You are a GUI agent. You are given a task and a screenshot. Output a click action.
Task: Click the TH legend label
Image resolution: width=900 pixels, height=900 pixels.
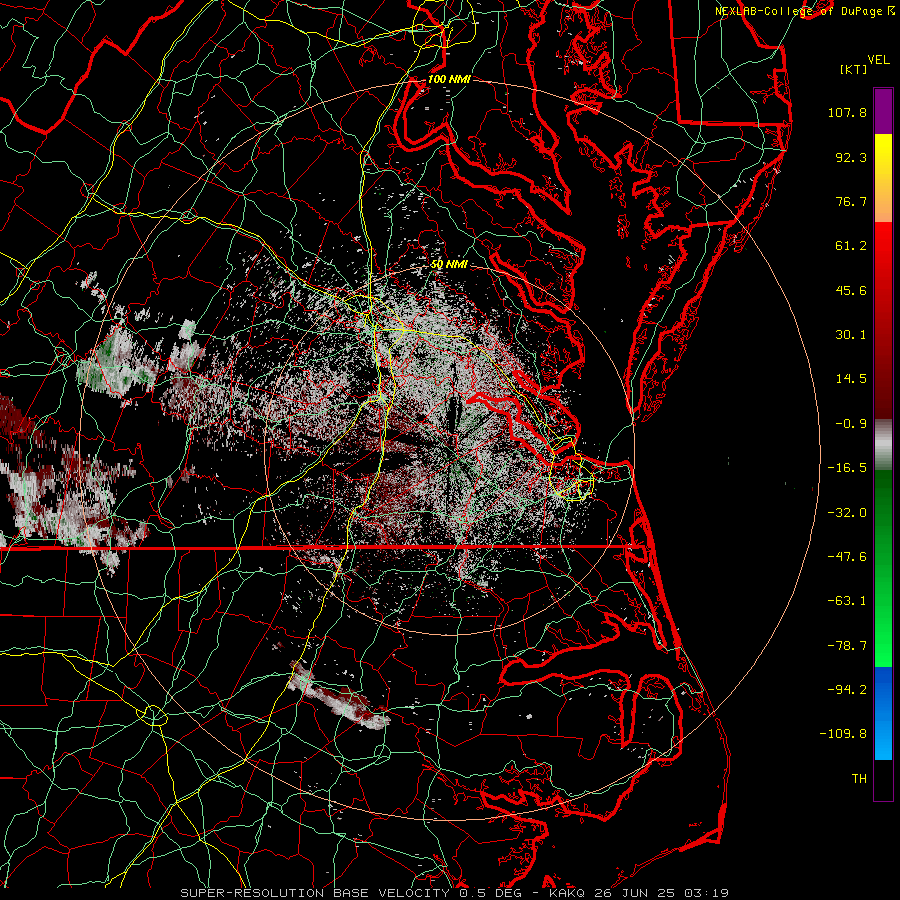point(859,779)
